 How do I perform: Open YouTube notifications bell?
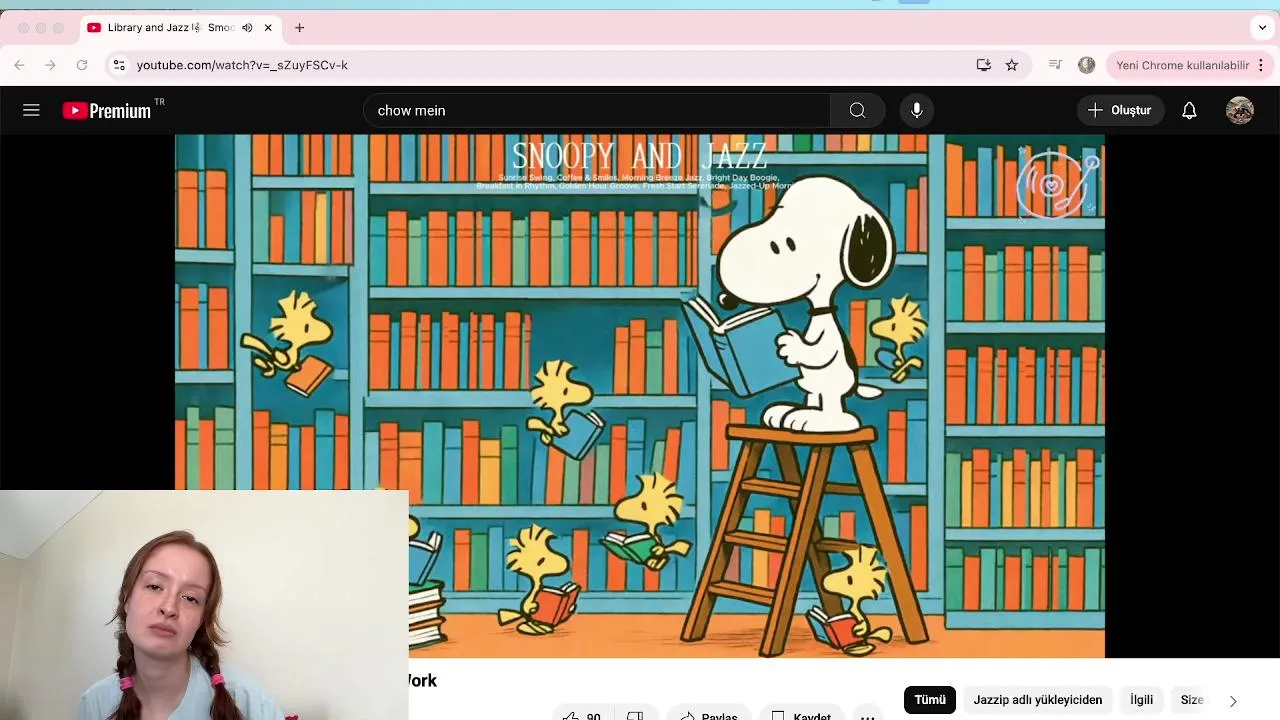(x=1189, y=110)
